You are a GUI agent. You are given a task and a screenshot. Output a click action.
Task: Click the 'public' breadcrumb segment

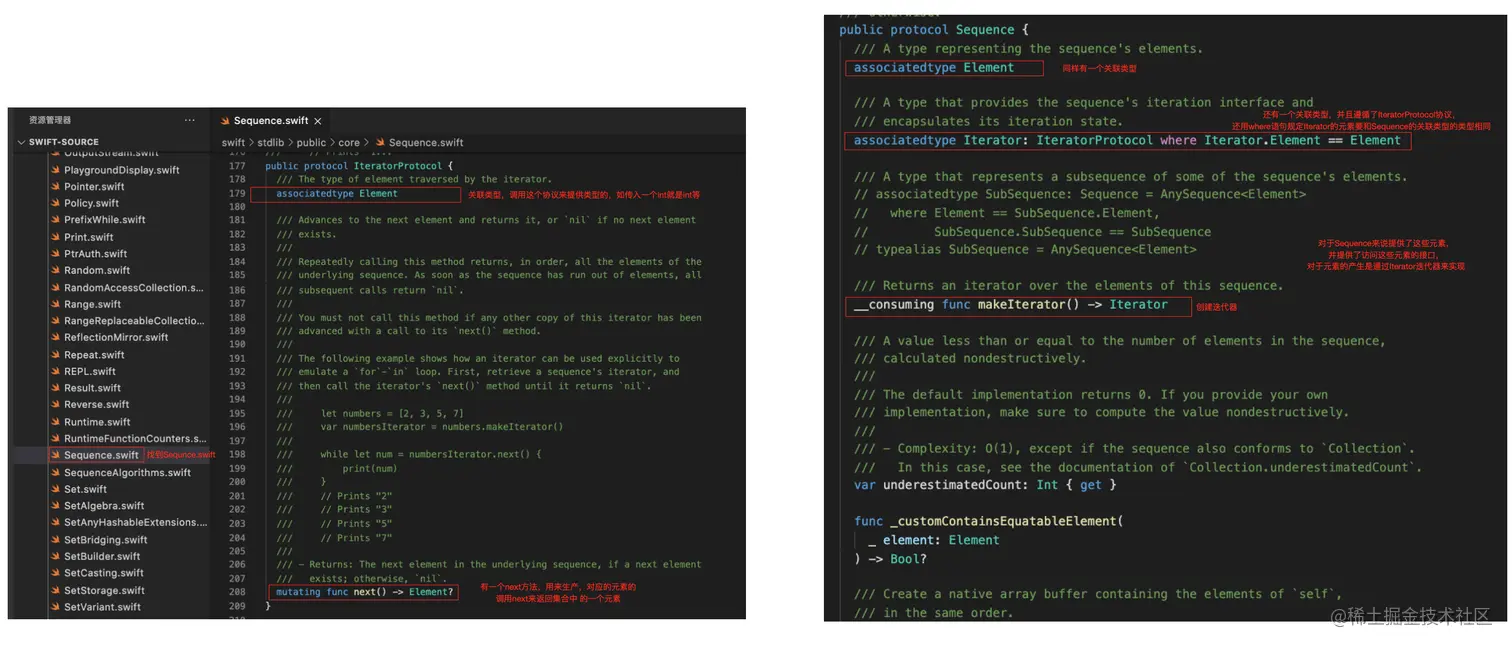(x=311, y=143)
